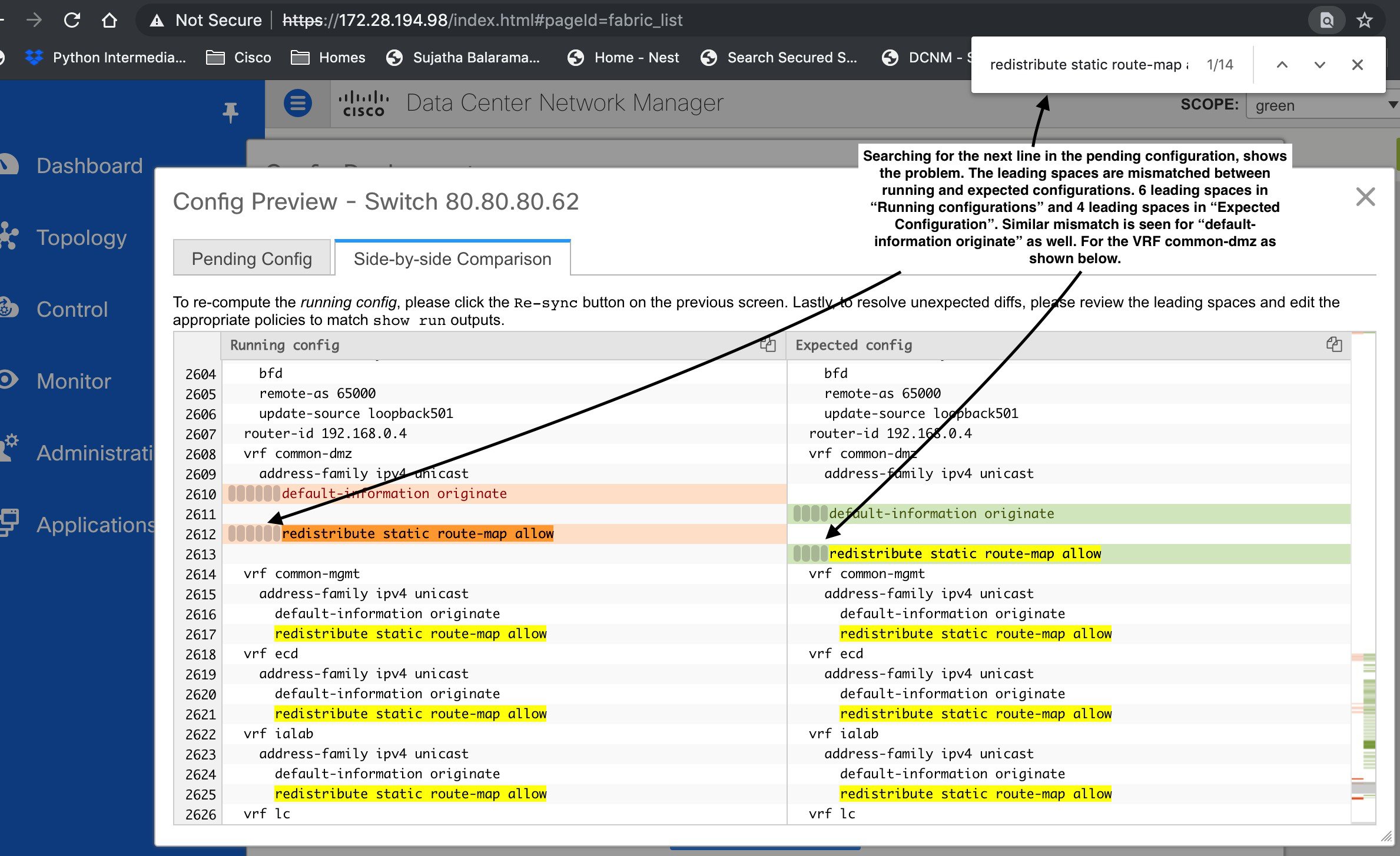Screen dimensions: 1400x856
Task: Open Search Secured S... bookmark
Action: (x=779, y=57)
